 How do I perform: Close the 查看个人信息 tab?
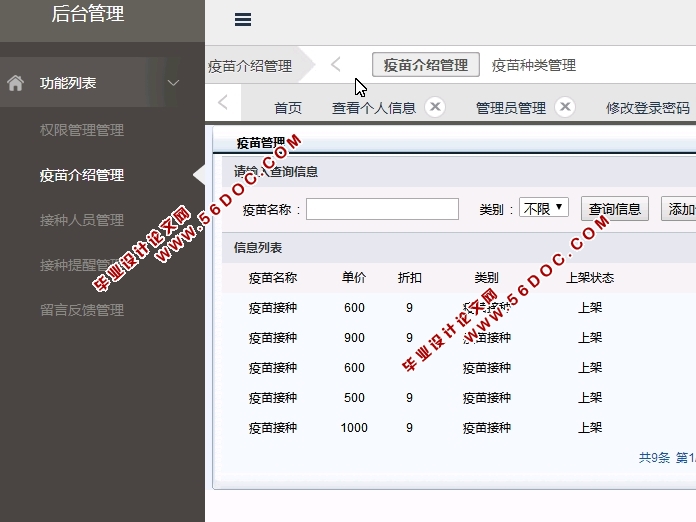pyautogui.click(x=434, y=107)
